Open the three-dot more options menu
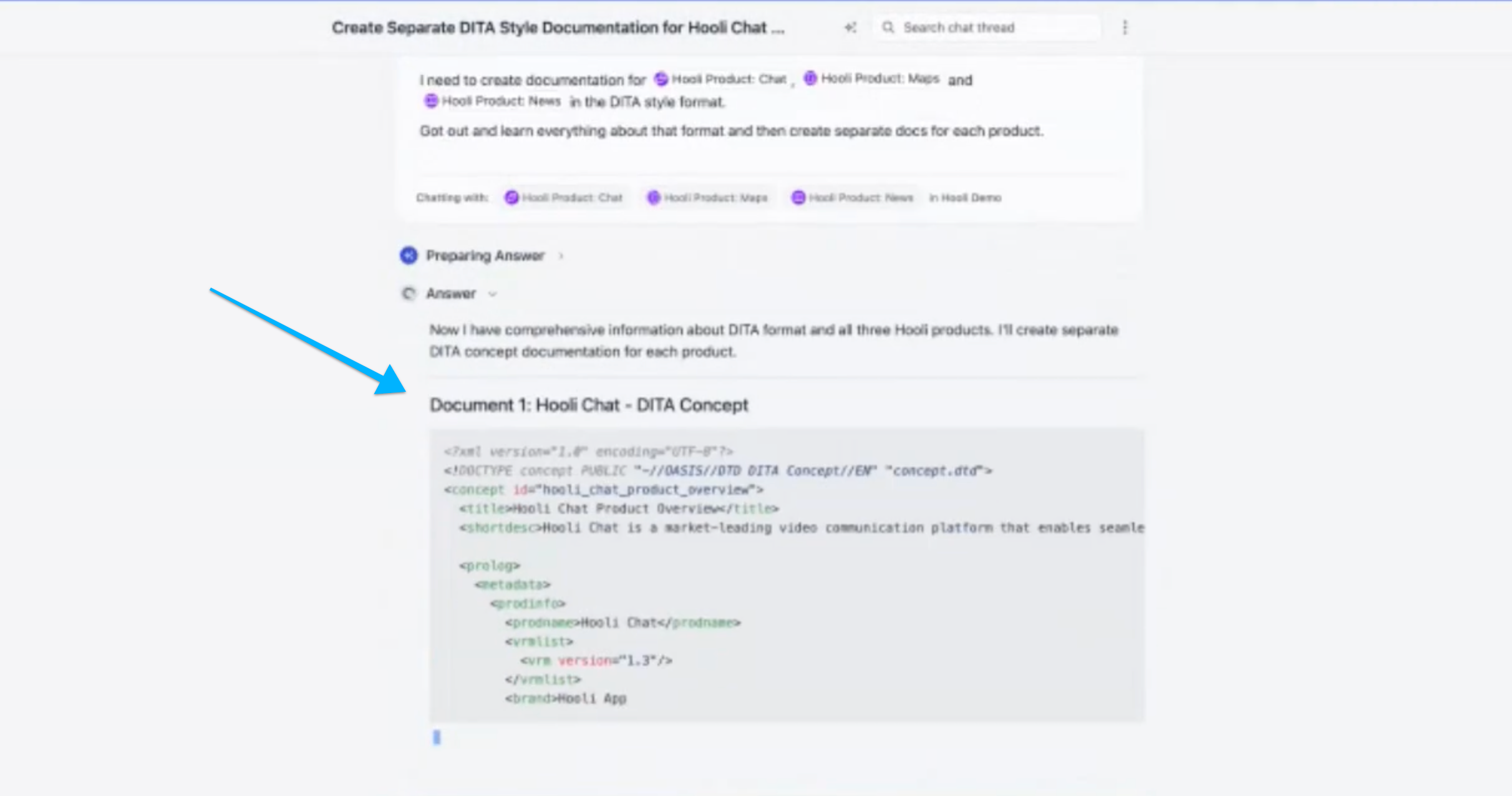This screenshot has height=796, width=1512. (x=1125, y=27)
